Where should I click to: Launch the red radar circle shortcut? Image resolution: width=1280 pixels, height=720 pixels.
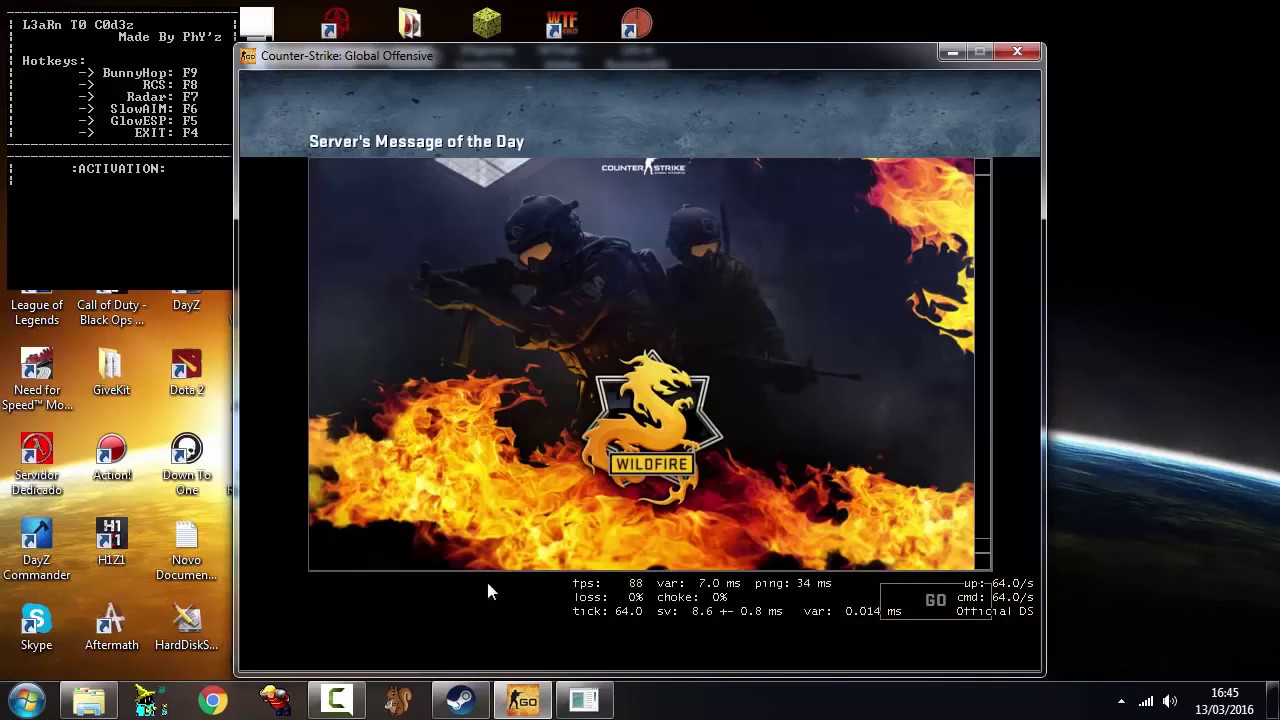[636, 23]
